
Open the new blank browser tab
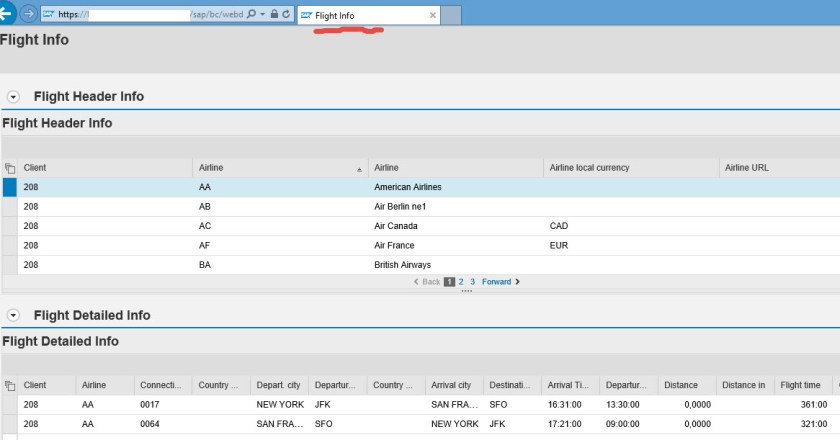[x=451, y=15]
